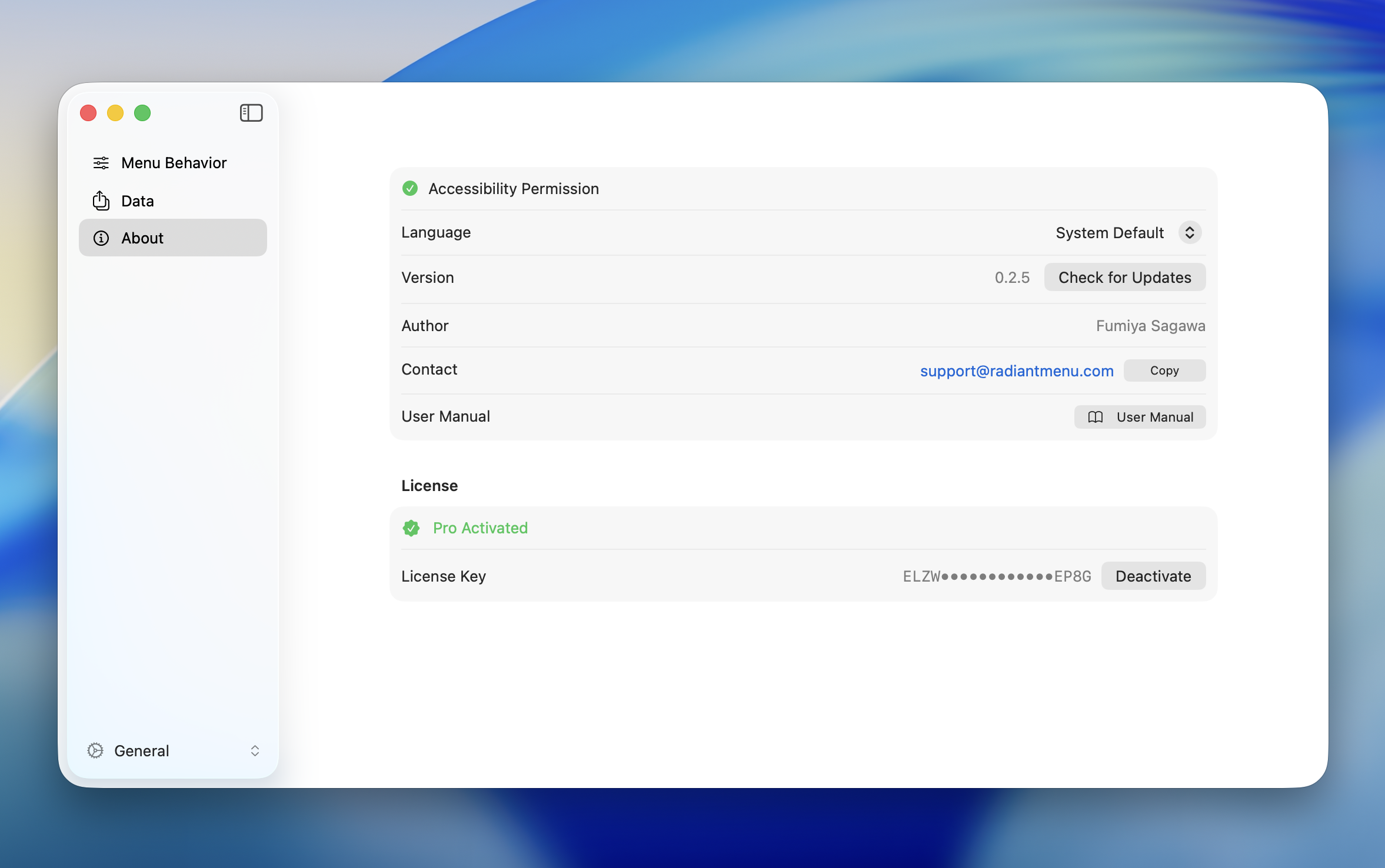Screen dimensions: 1385x868
Task: Click the Data share icon
Action: pyautogui.click(x=101, y=201)
